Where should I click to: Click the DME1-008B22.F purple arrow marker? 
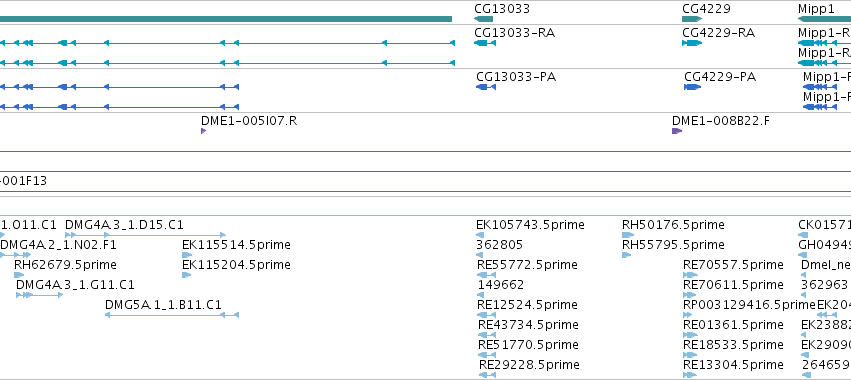[677, 131]
